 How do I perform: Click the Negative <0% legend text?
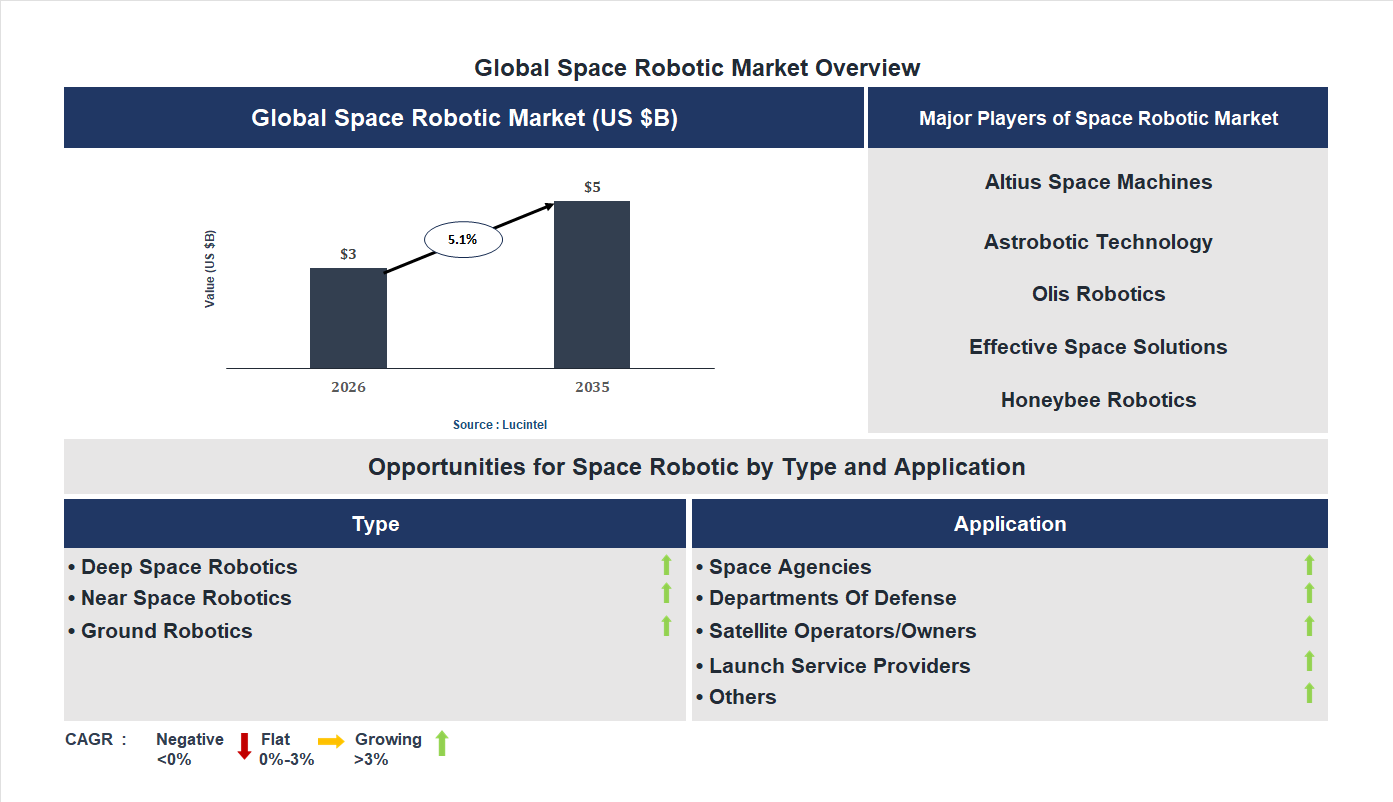[x=189, y=749]
